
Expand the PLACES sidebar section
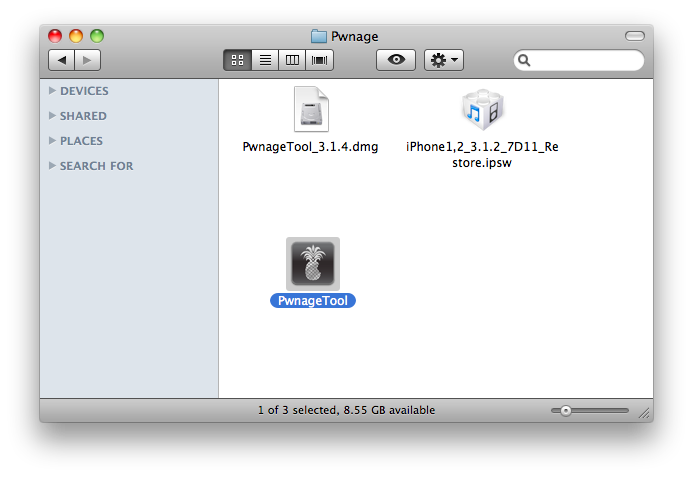(52, 141)
